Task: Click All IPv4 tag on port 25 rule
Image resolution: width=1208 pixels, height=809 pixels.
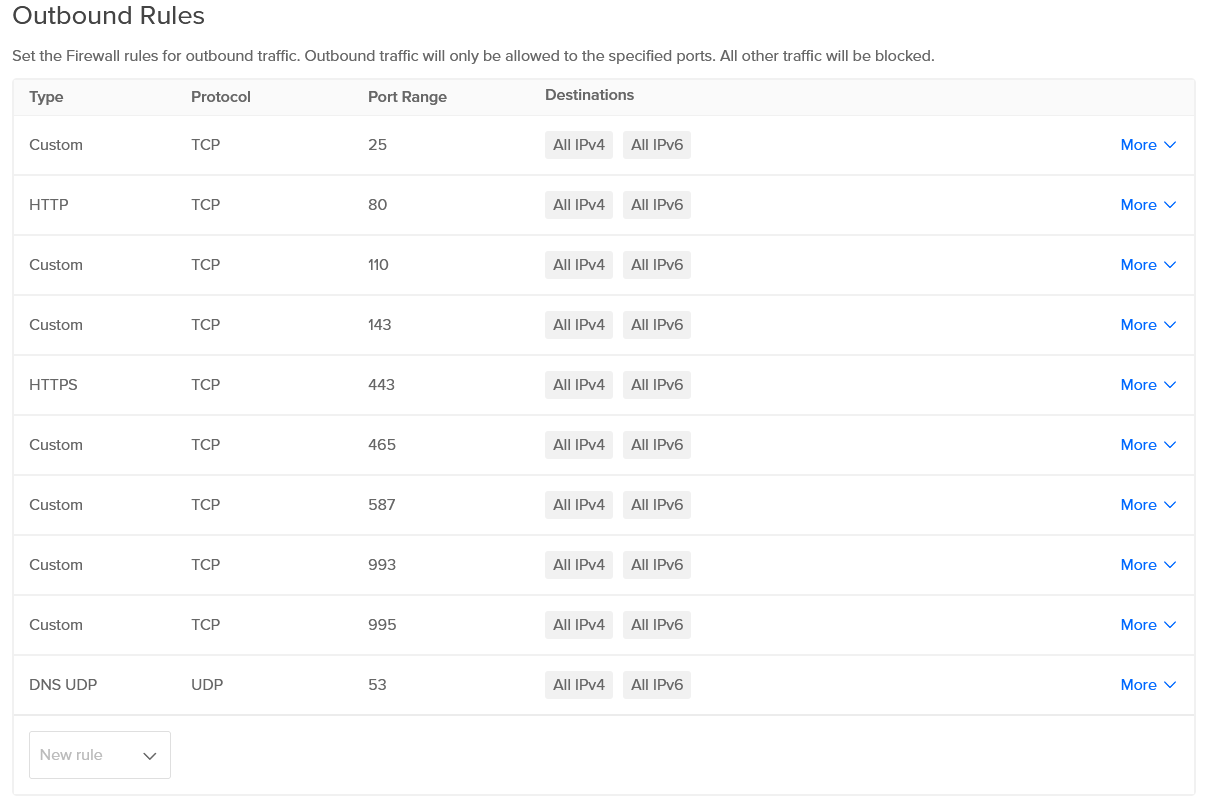Action: [x=579, y=145]
